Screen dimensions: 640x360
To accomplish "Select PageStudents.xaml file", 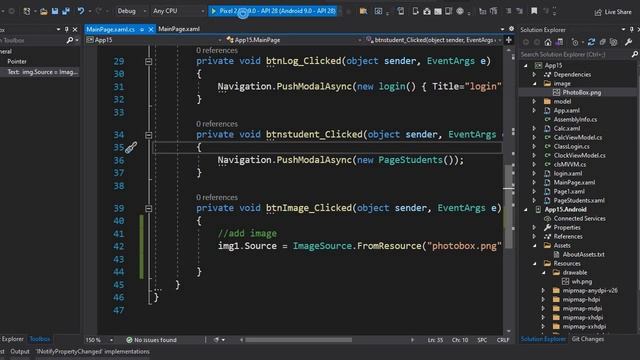I will tap(579, 200).
